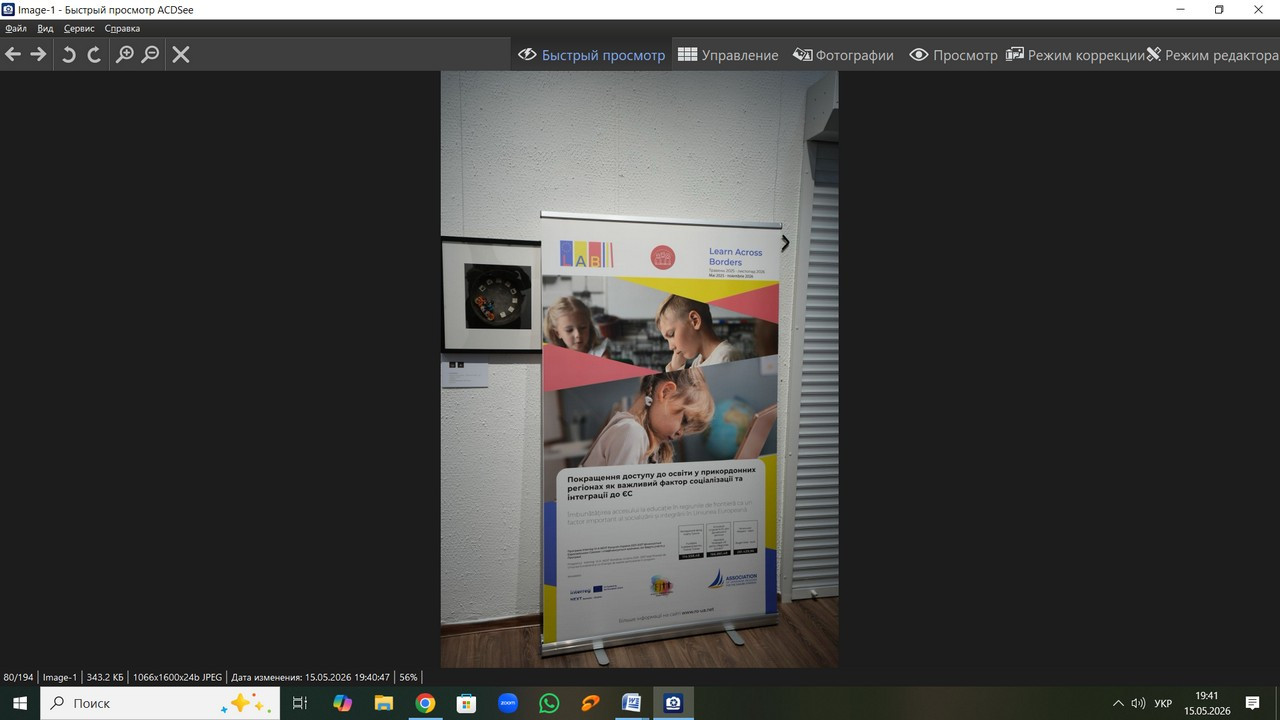Open WhatsApp from the taskbar
The height and width of the screenshot is (720, 1280).
(x=549, y=703)
